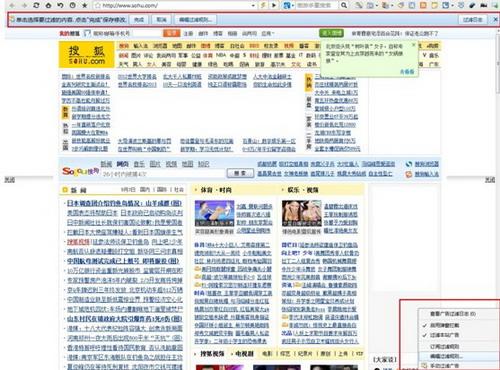Image resolution: width=500 pixels, height=370 pixels.
Task: Select the 新闻 tab in Sogou search
Action: 106,164
